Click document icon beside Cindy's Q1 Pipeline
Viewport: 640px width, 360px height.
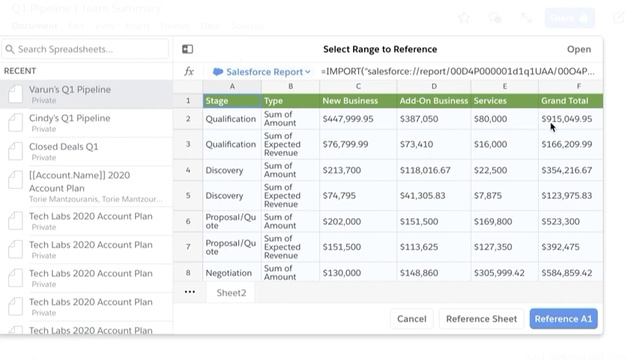[x=16, y=122]
